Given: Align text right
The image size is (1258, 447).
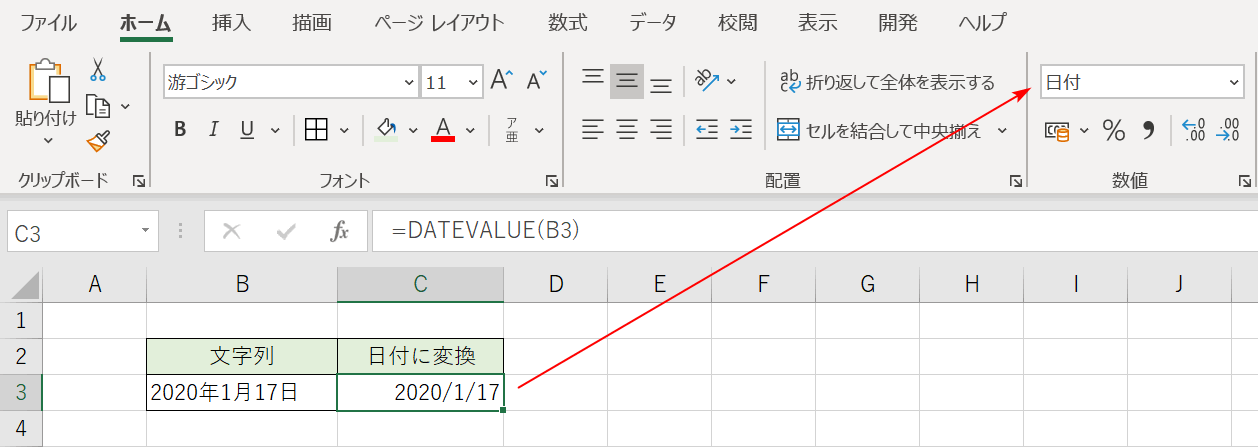Looking at the screenshot, I should (x=661, y=129).
